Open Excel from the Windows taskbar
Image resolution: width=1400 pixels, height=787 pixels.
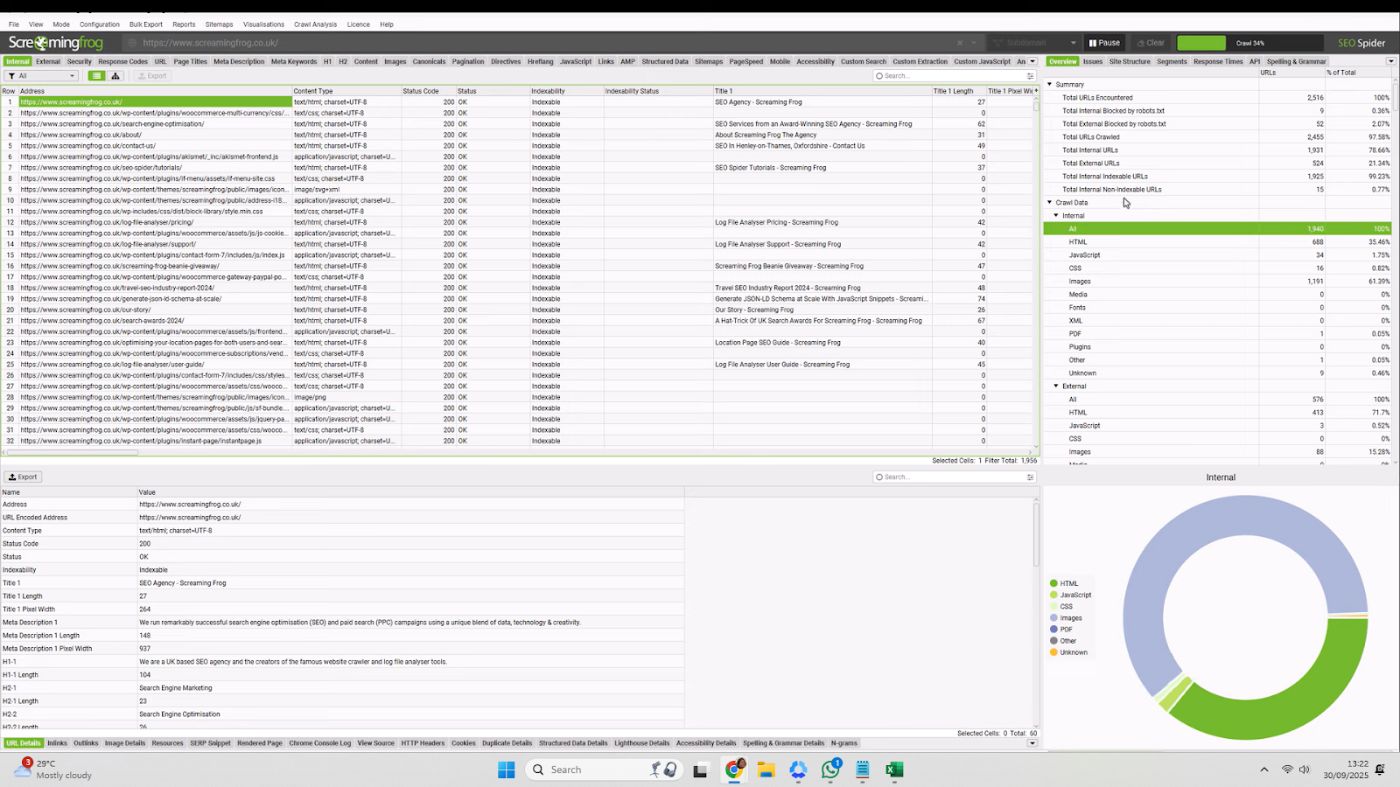[894, 769]
